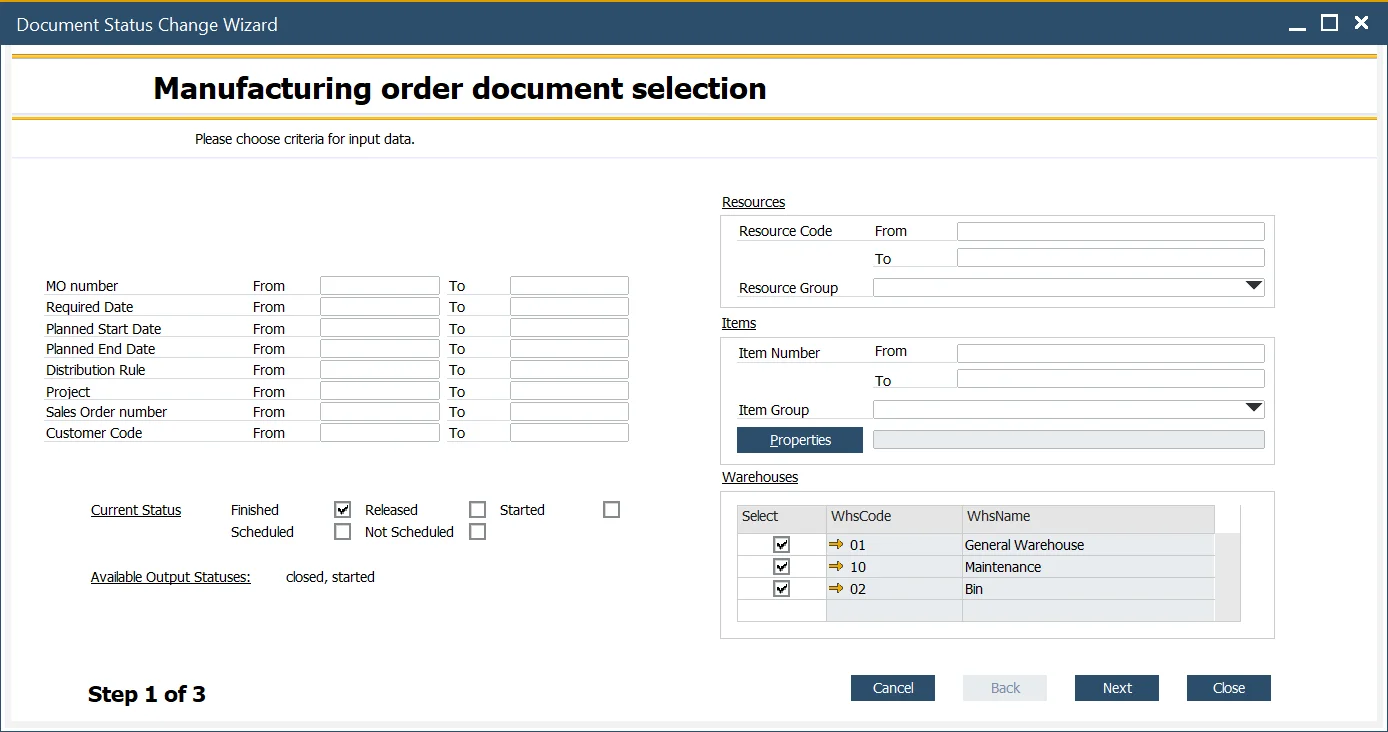This screenshot has width=1388, height=732.
Task: Sort by the WhsName column header
Action: pyautogui.click(x=1087, y=517)
